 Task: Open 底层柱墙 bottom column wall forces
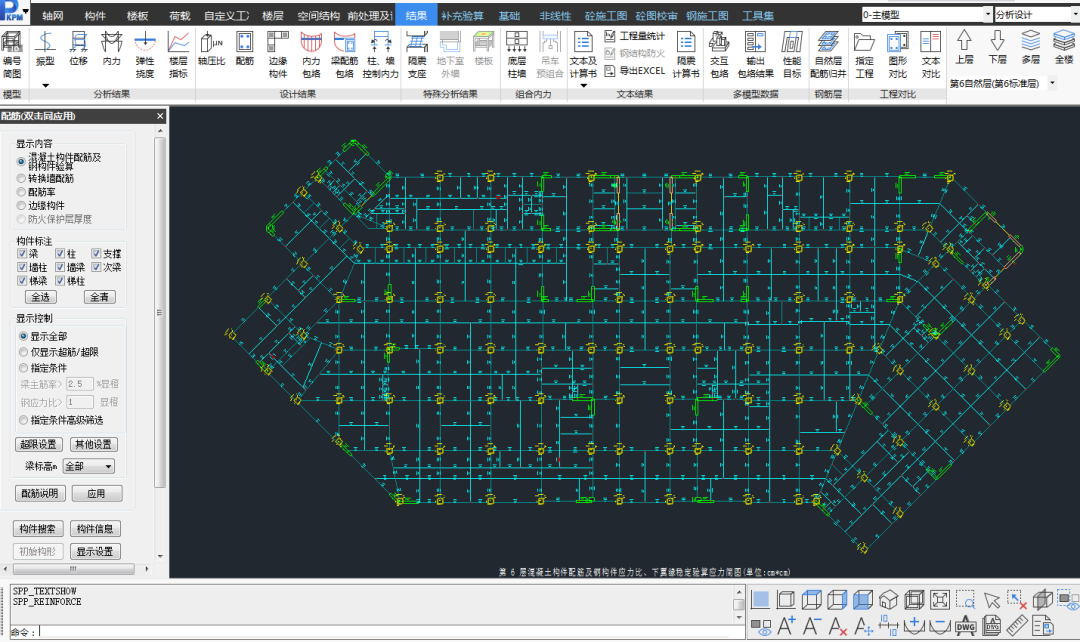click(x=517, y=55)
